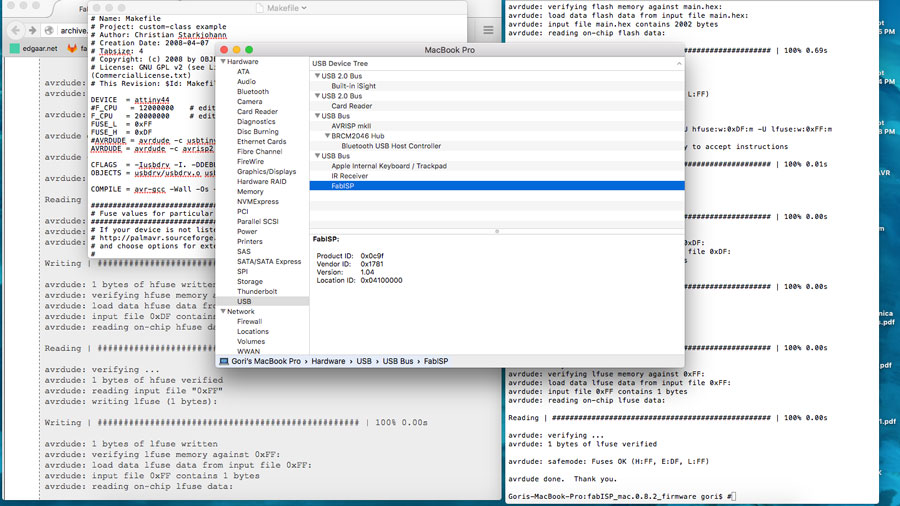The image size is (900, 506).
Task: Open the Makefile title dropdown chevron
Action: pyautogui.click(x=304, y=8)
